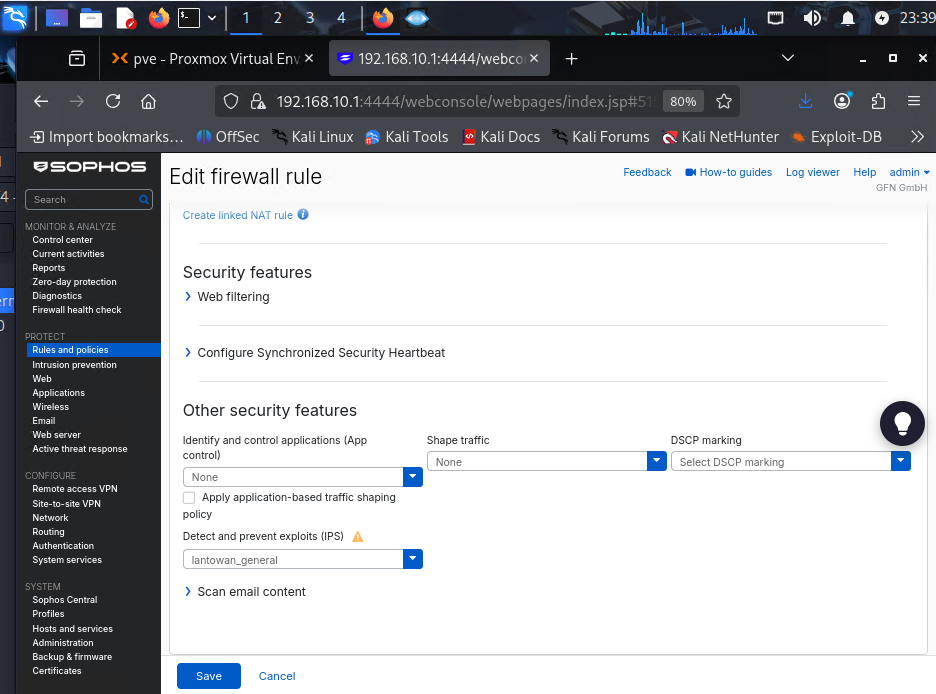Go to browser home page icon
Image resolution: width=936 pixels, height=694 pixels.
(148, 101)
